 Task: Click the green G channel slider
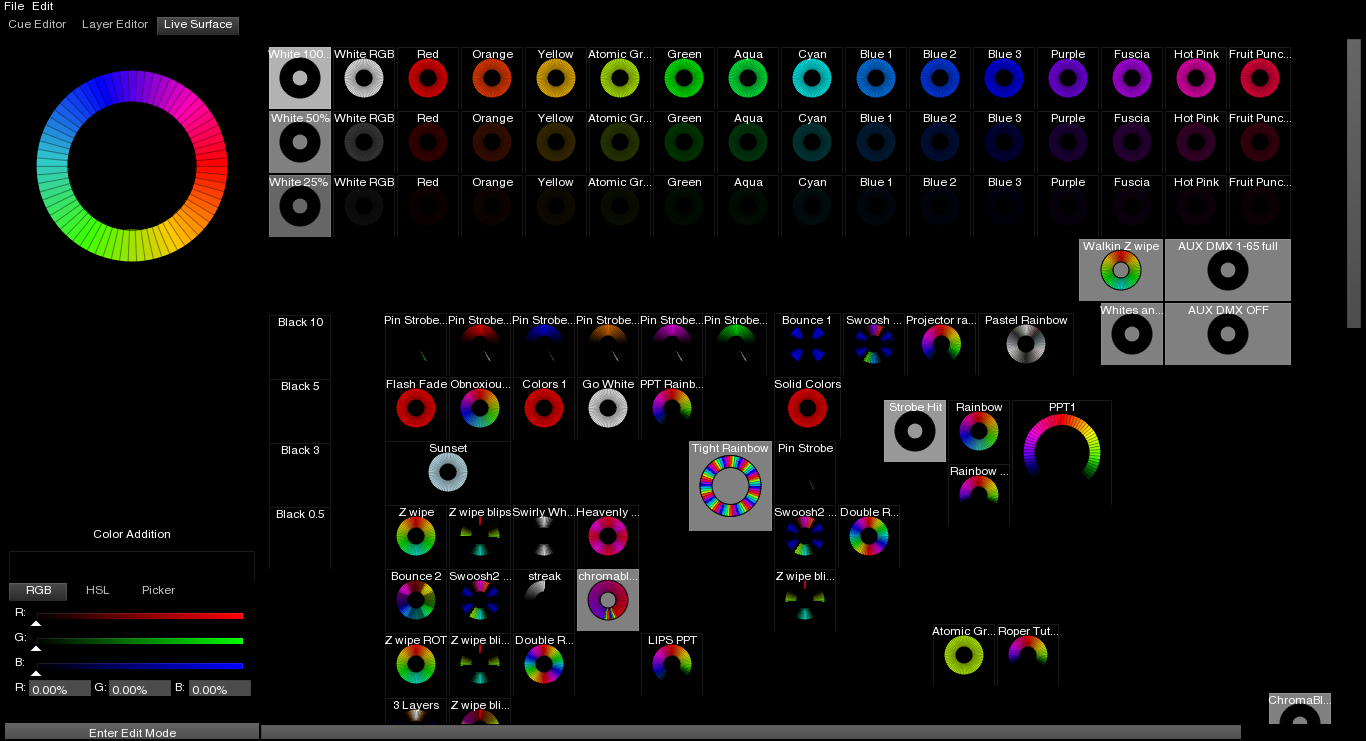[140, 640]
